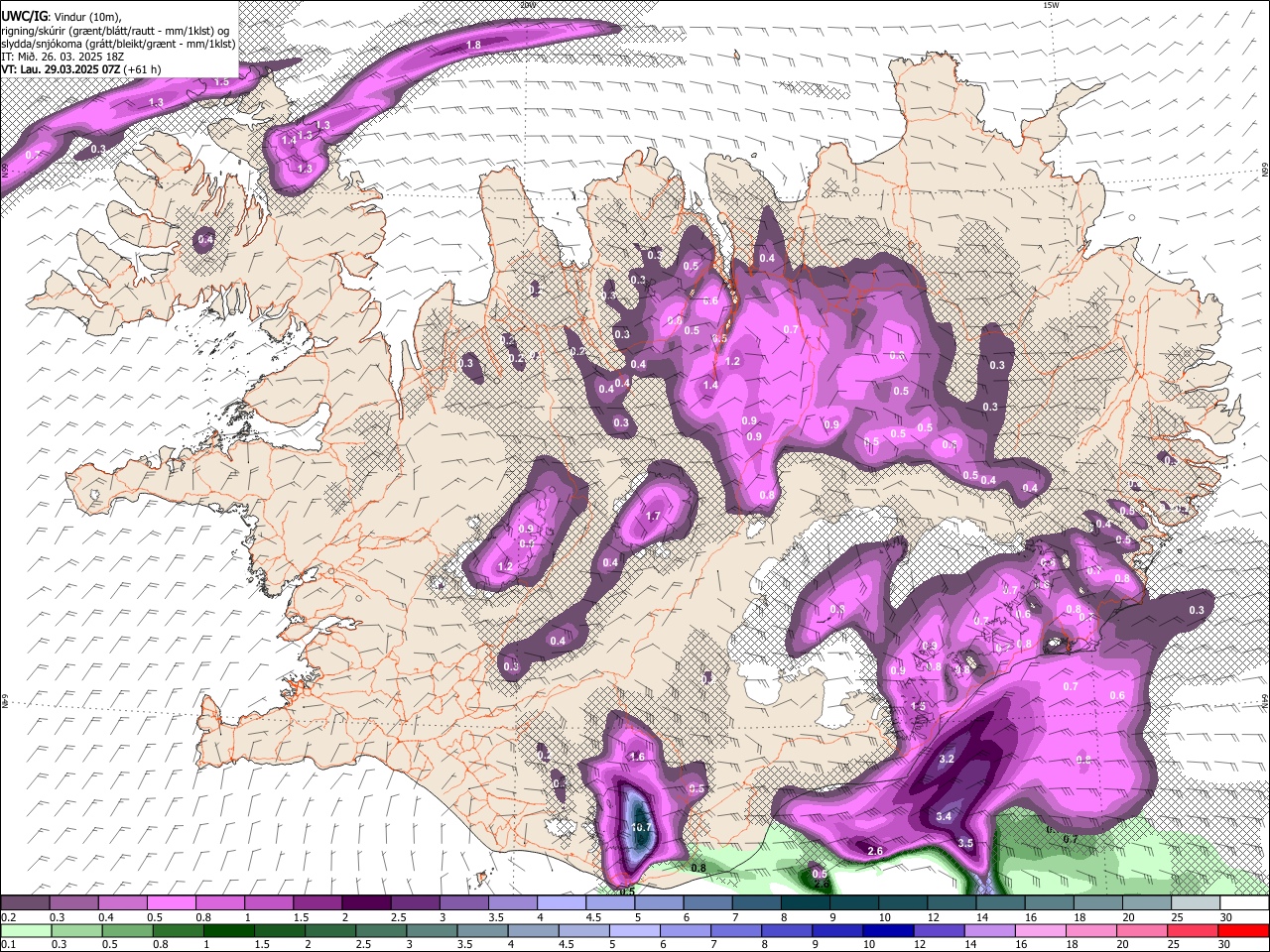Viewport: 1270px width, 952px height.
Task: Click the 'slydda/snjókoma' legend description line
Action: tap(119, 44)
